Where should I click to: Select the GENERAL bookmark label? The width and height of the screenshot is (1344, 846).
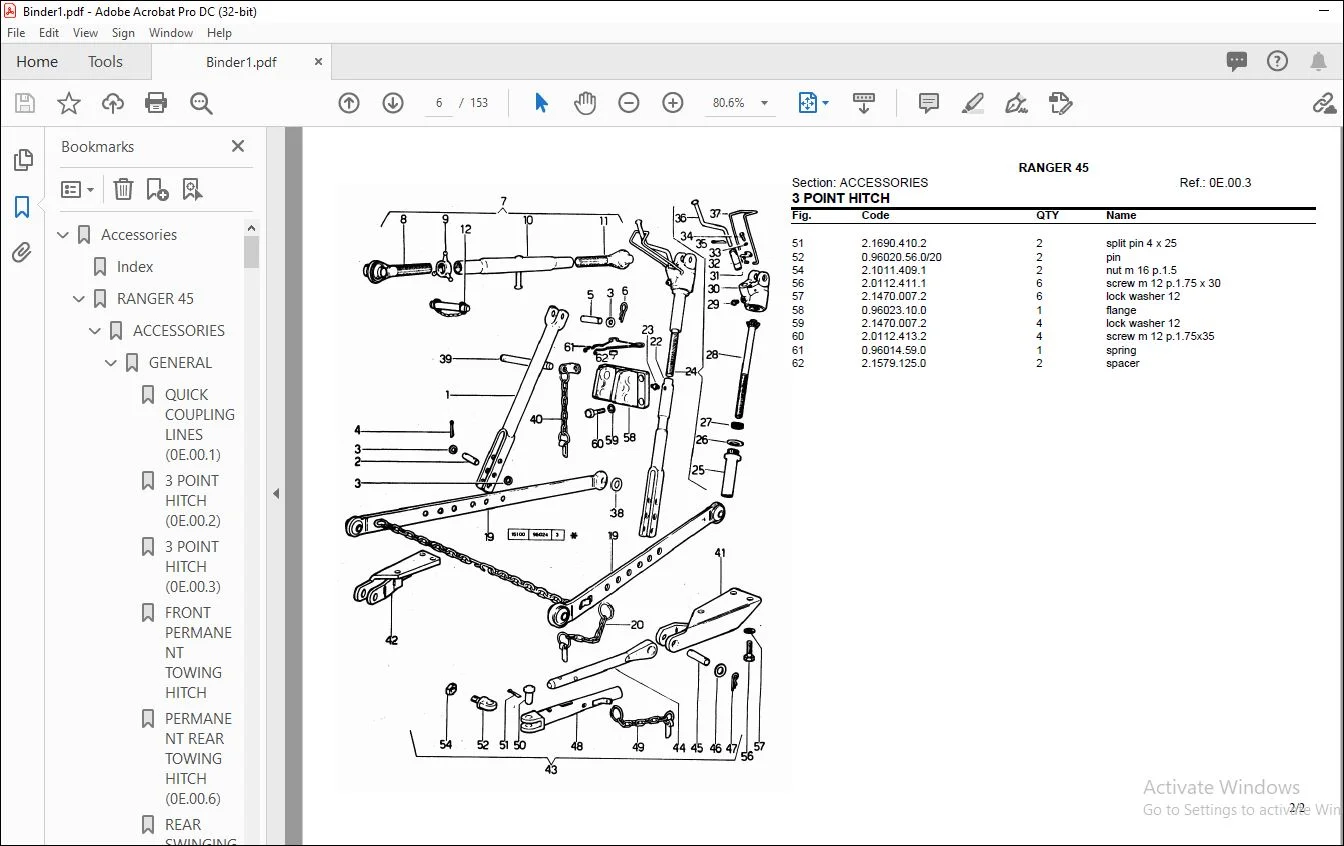pos(180,363)
